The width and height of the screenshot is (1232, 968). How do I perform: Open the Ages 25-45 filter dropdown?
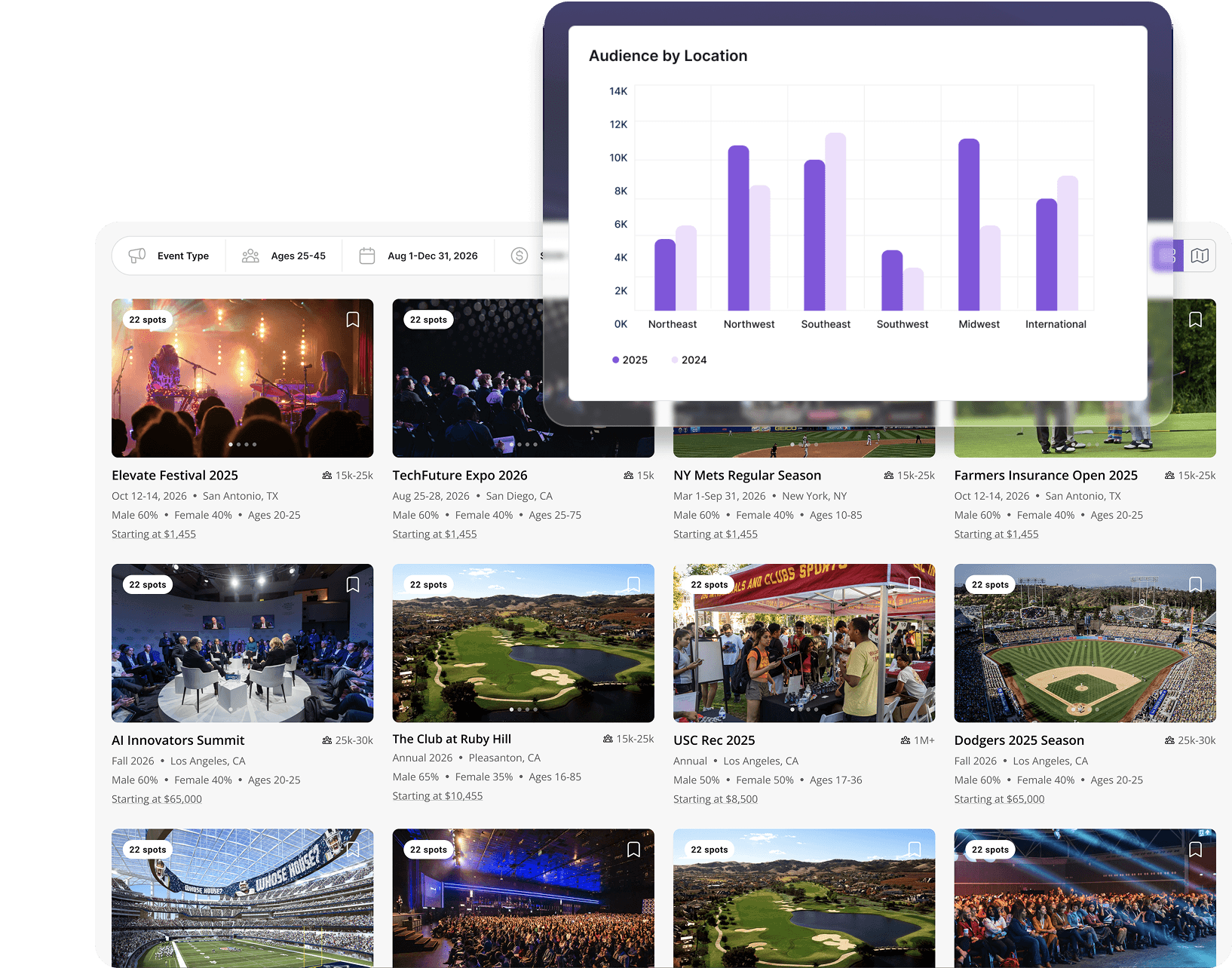pos(284,256)
